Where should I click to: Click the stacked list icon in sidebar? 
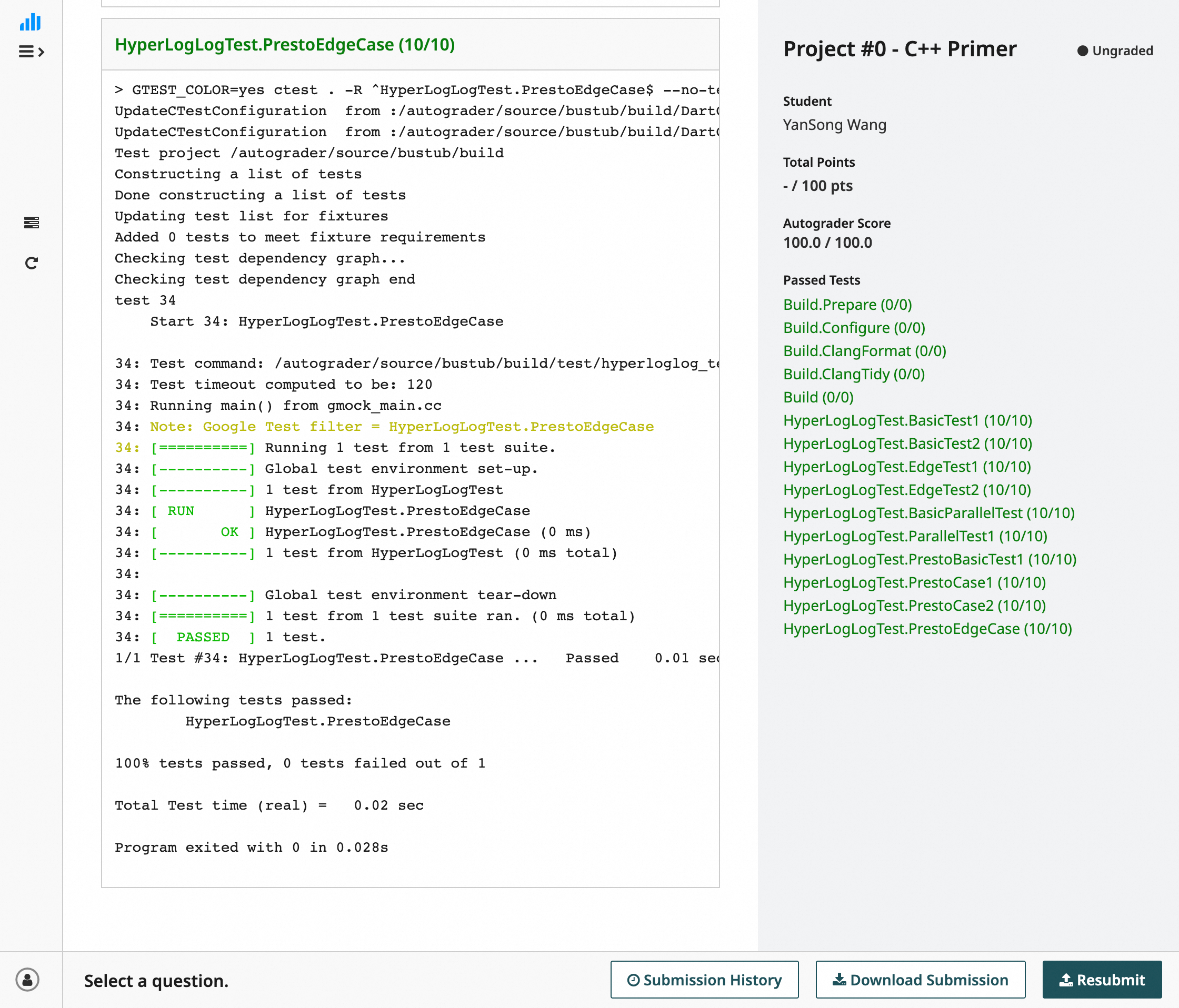pos(31,223)
